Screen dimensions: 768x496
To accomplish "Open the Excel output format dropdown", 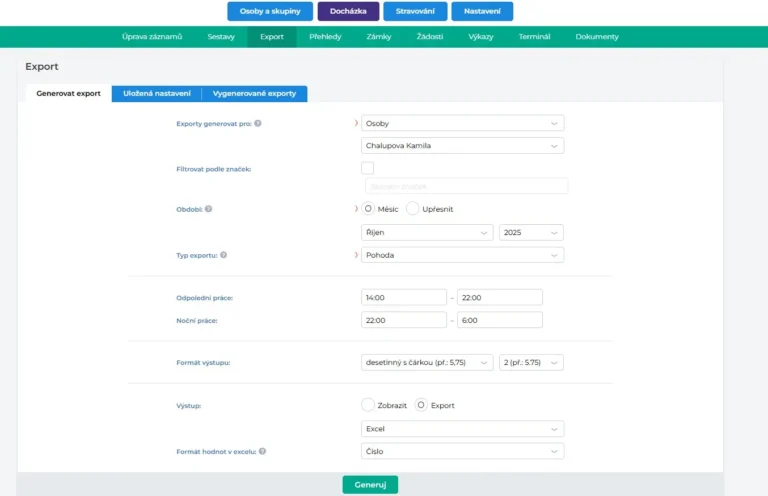I will pyautogui.click(x=462, y=429).
